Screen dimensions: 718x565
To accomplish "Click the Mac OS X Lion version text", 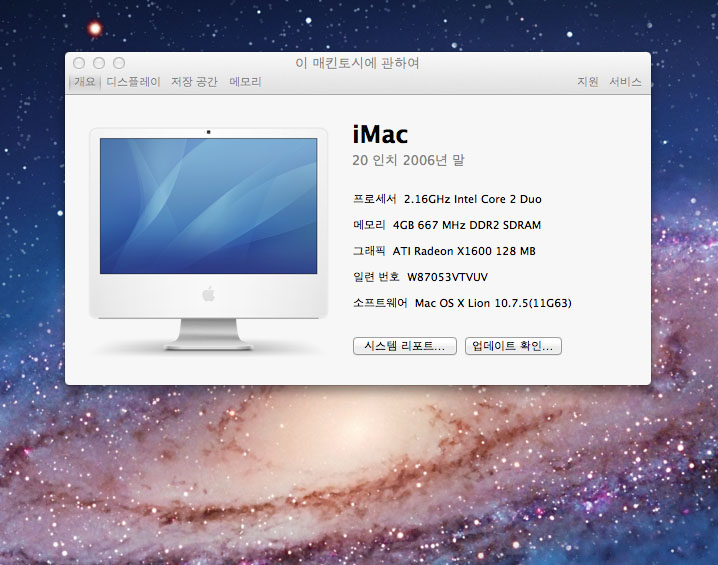I will tap(492, 303).
